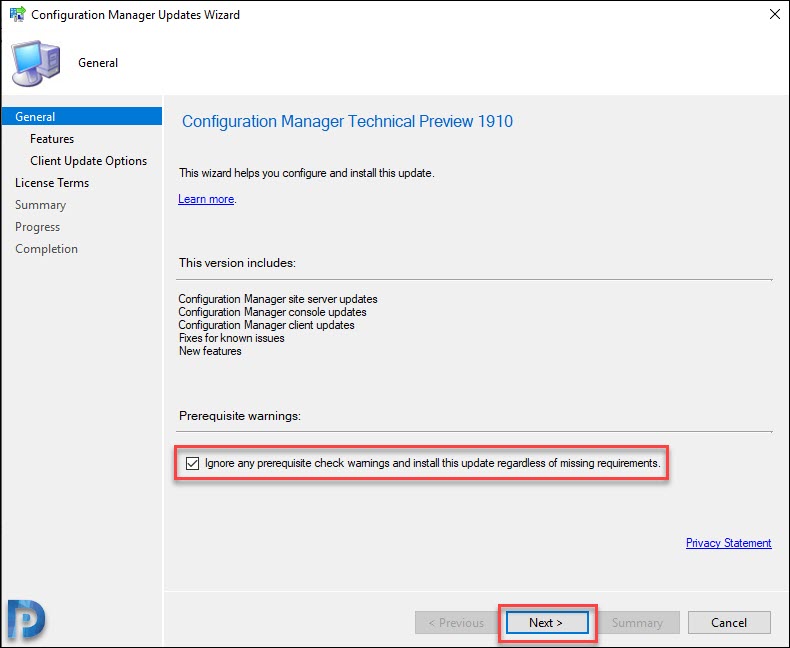Click the Previous button
Screen dimensions: 790x648
(455, 623)
